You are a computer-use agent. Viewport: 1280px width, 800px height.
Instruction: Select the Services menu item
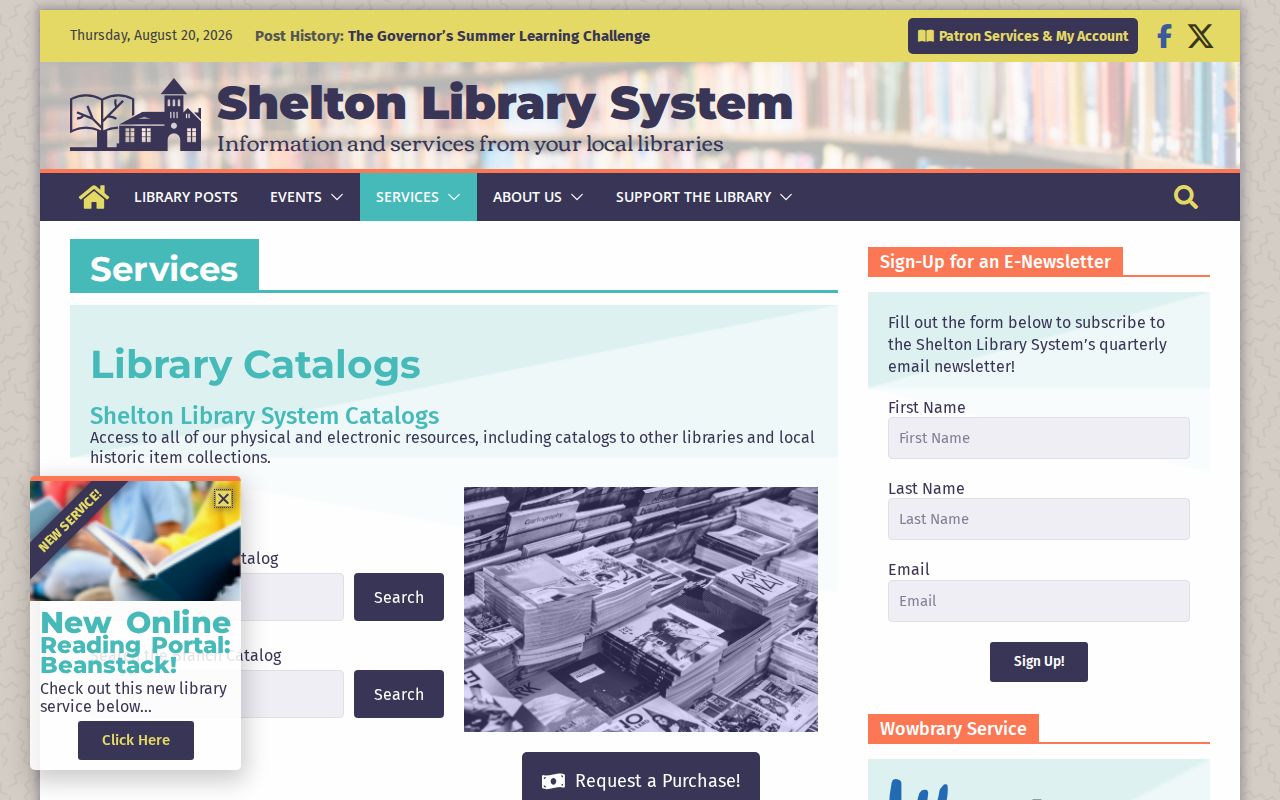pos(407,197)
